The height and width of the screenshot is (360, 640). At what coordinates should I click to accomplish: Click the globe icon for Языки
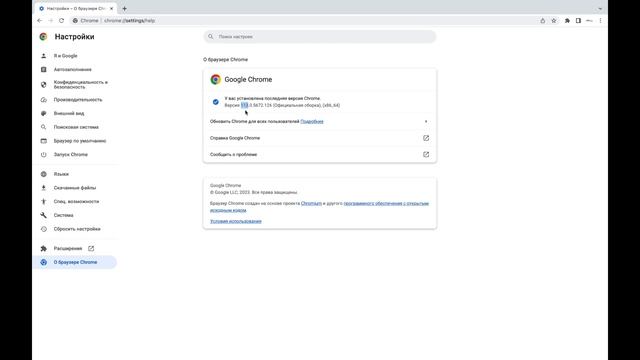click(44, 174)
